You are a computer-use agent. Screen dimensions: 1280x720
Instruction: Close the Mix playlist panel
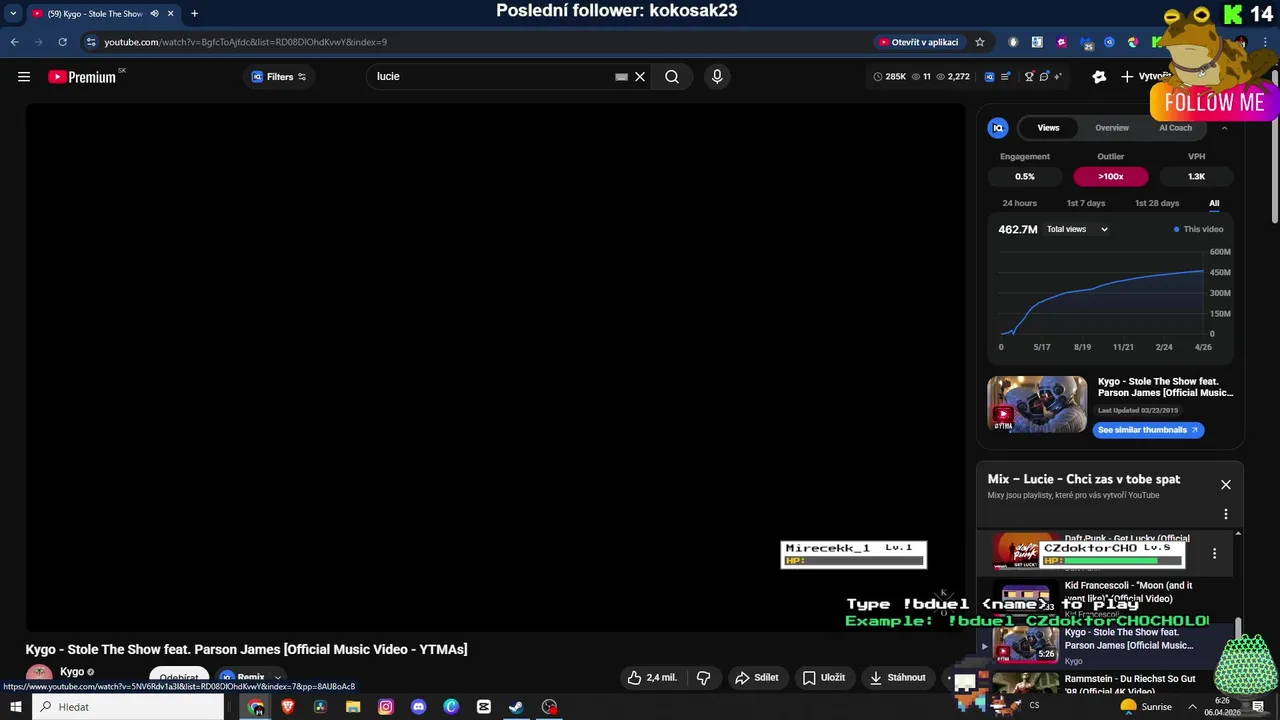tap(1225, 485)
